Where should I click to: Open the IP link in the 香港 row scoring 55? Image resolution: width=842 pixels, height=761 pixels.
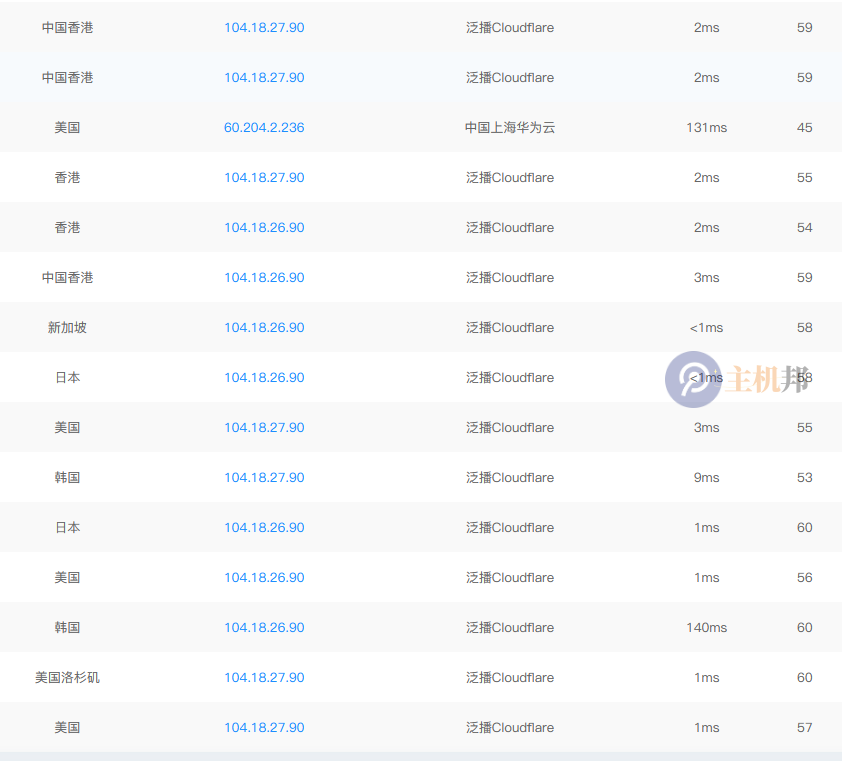tap(264, 178)
